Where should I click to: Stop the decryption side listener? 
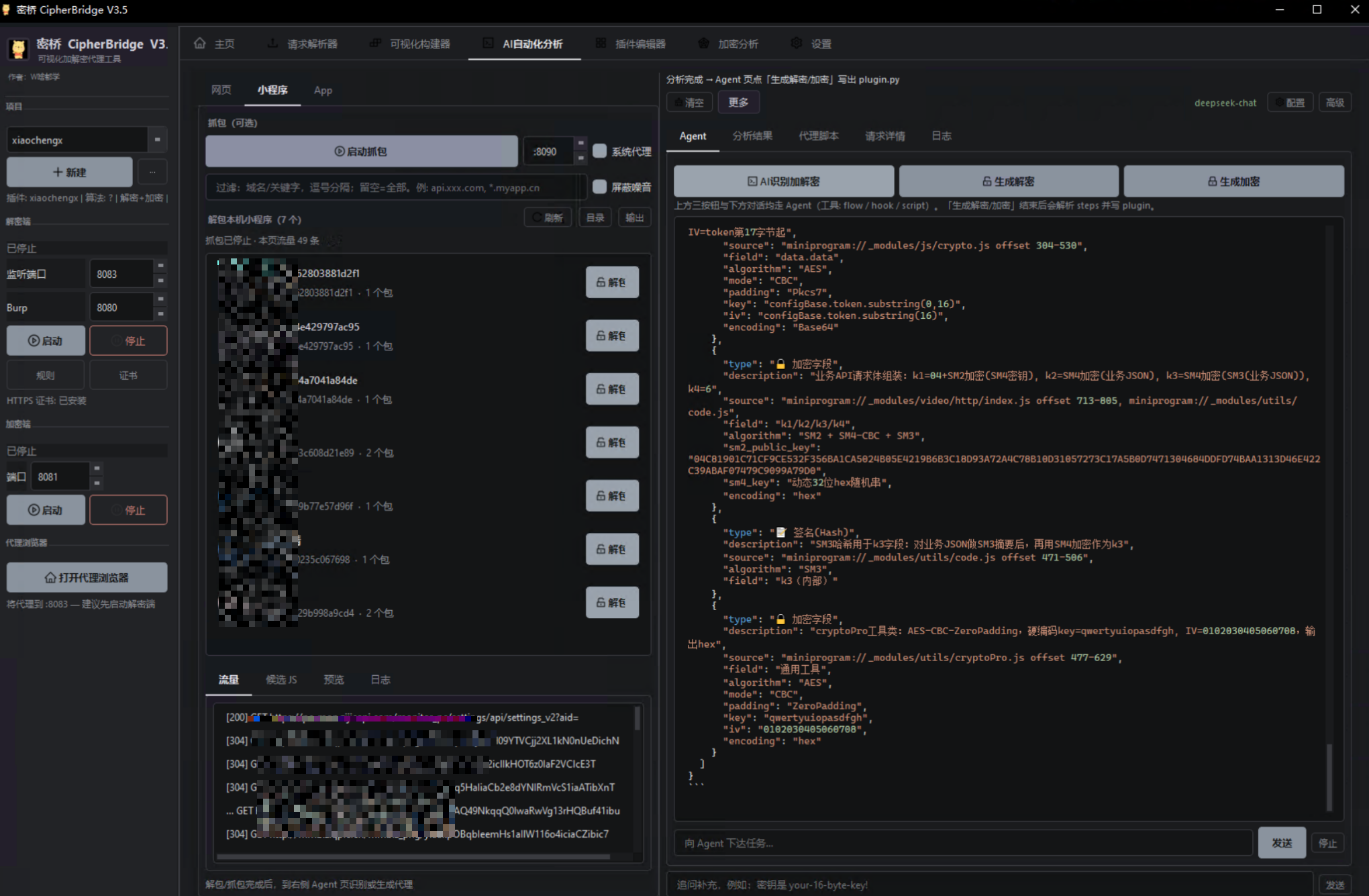[129, 341]
